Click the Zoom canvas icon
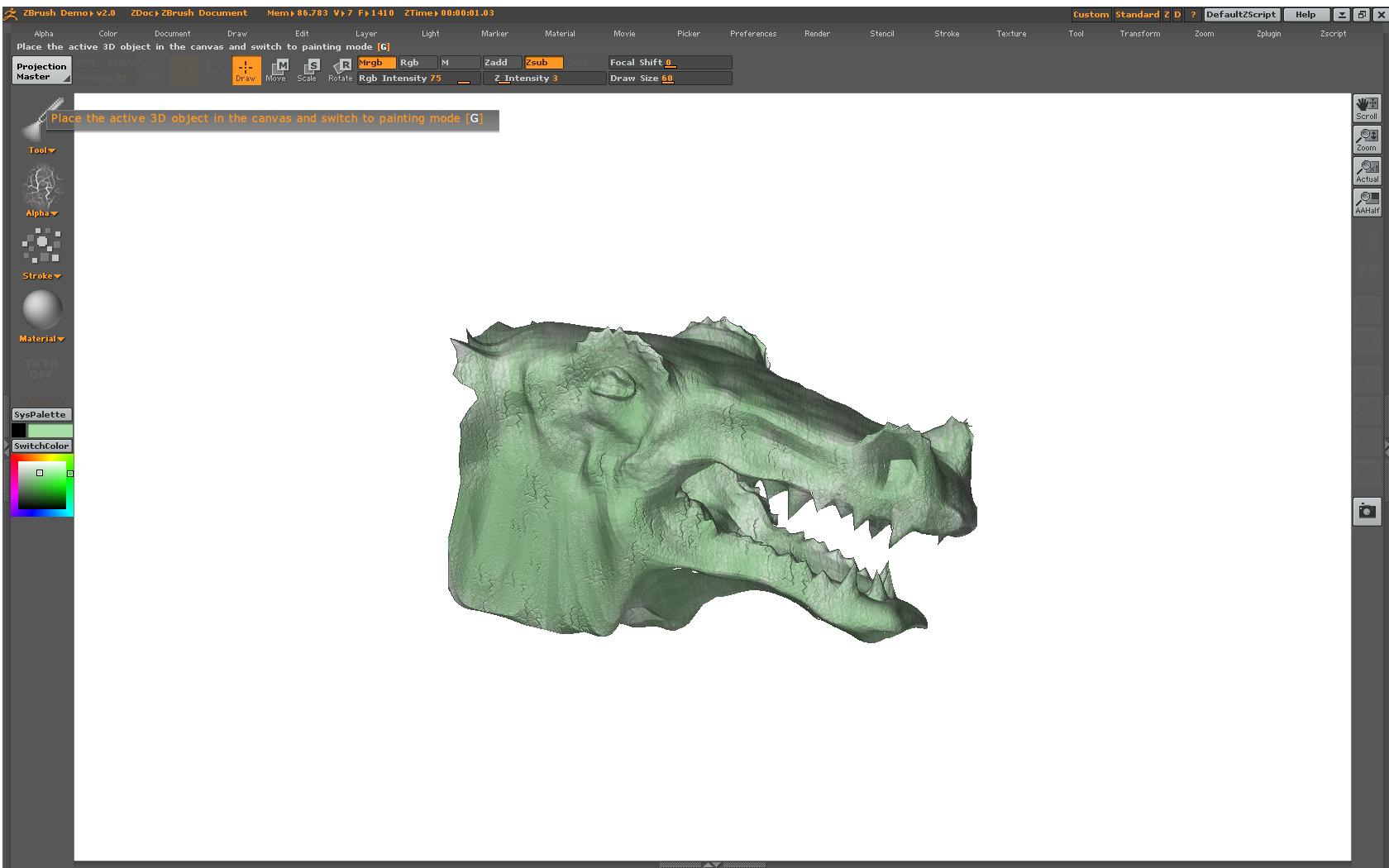The height and width of the screenshot is (868, 1389). coord(1367,140)
